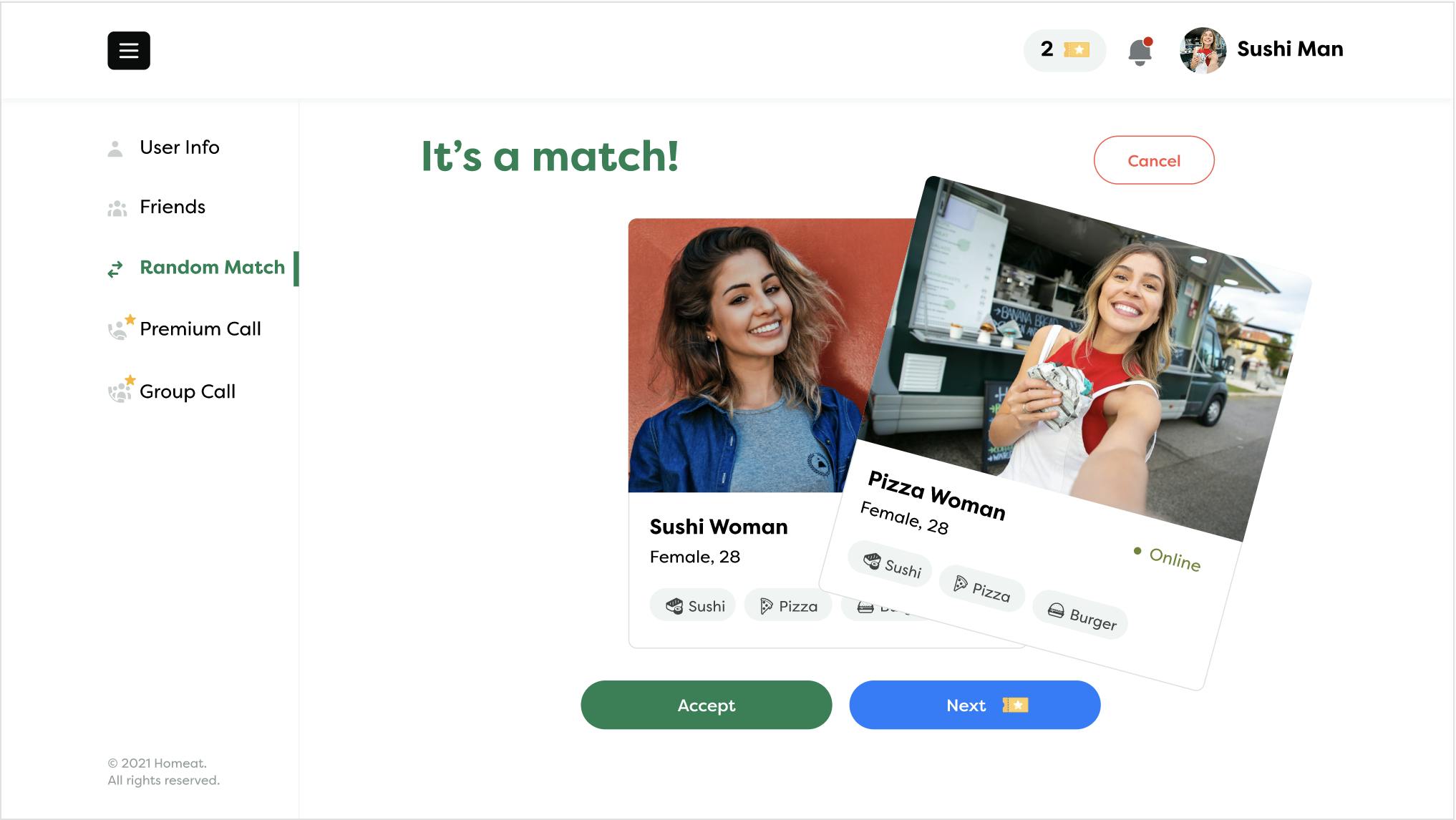Select Group Call in sidebar
The width and height of the screenshot is (1456, 820).
(188, 391)
